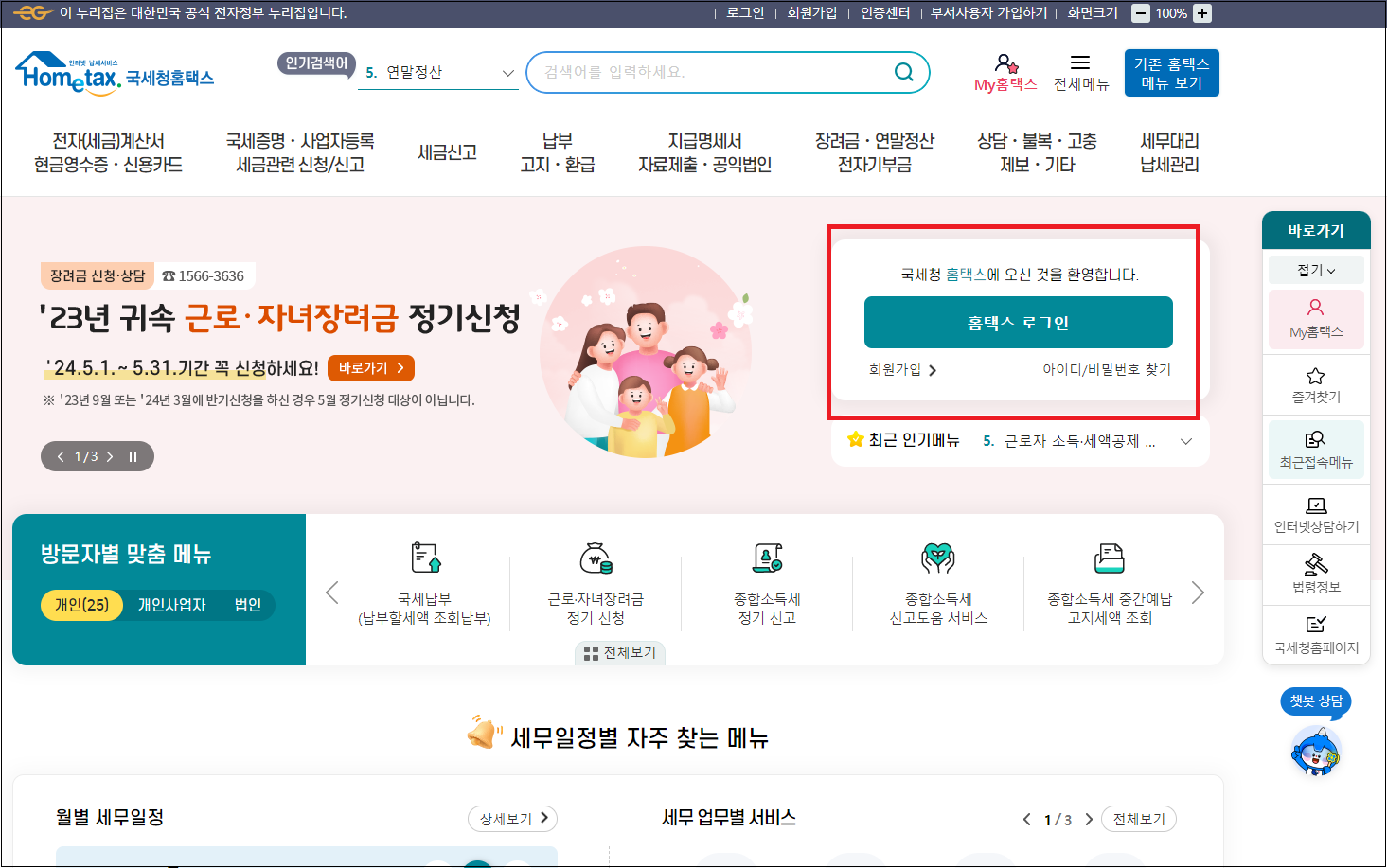Image resolution: width=1387 pixels, height=868 pixels.
Task: Pause the banner slideshow
Action: click(133, 456)
